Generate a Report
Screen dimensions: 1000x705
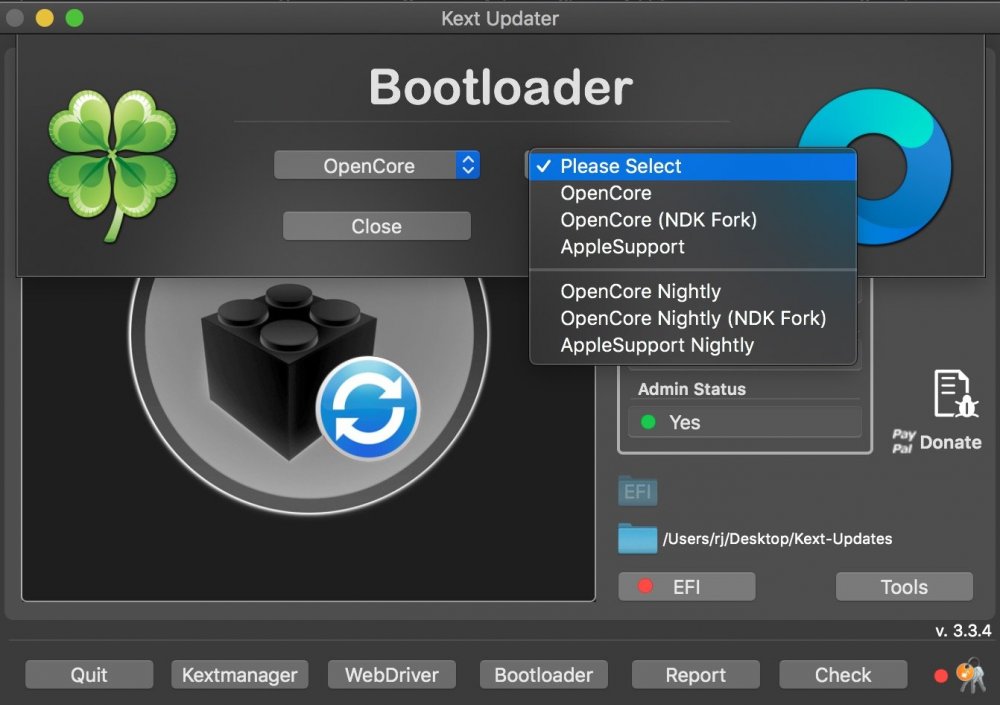pyautogui.click(x=695, y=674)
